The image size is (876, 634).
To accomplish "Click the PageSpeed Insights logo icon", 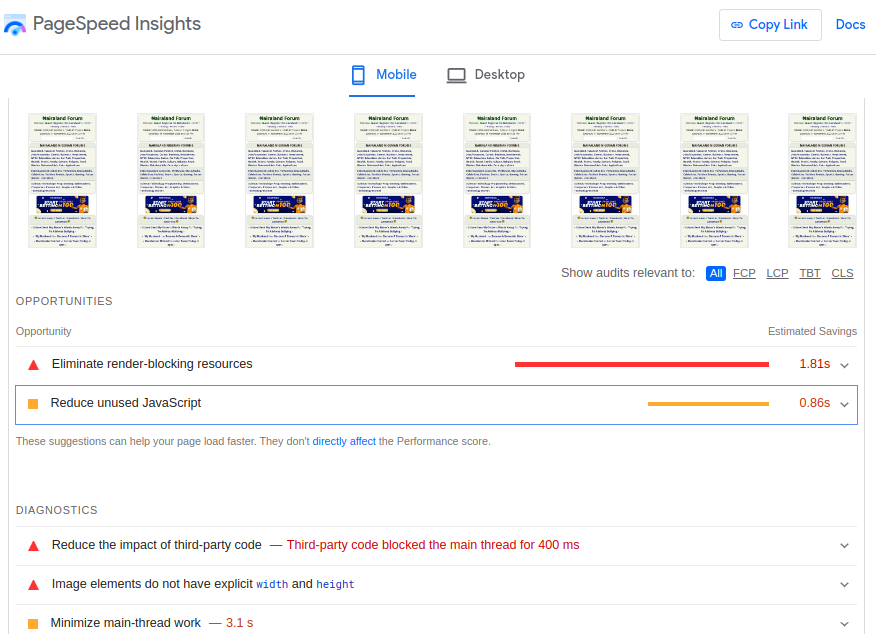I will pyautogui.click(x=15, y=25).
